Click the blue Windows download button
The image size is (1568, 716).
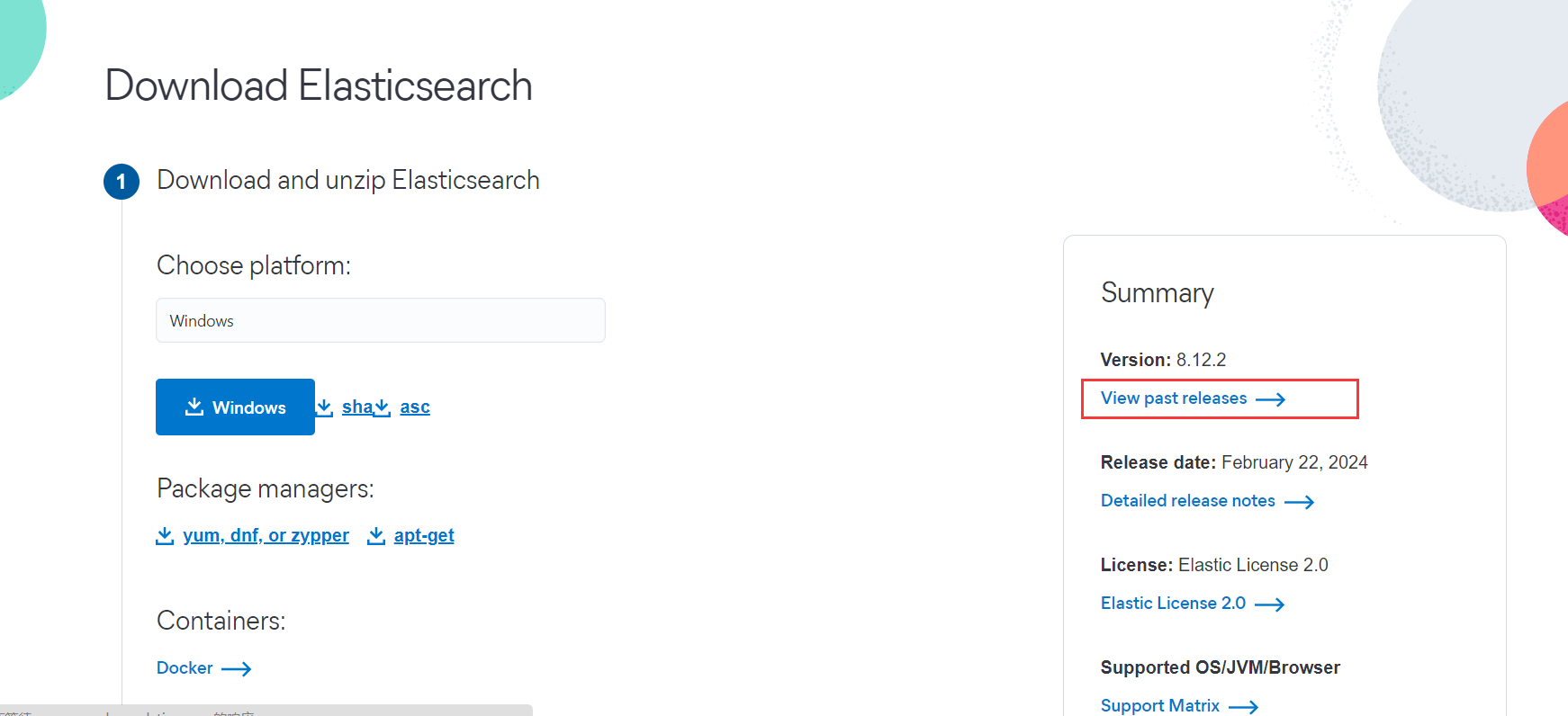(x=235, y=407)
